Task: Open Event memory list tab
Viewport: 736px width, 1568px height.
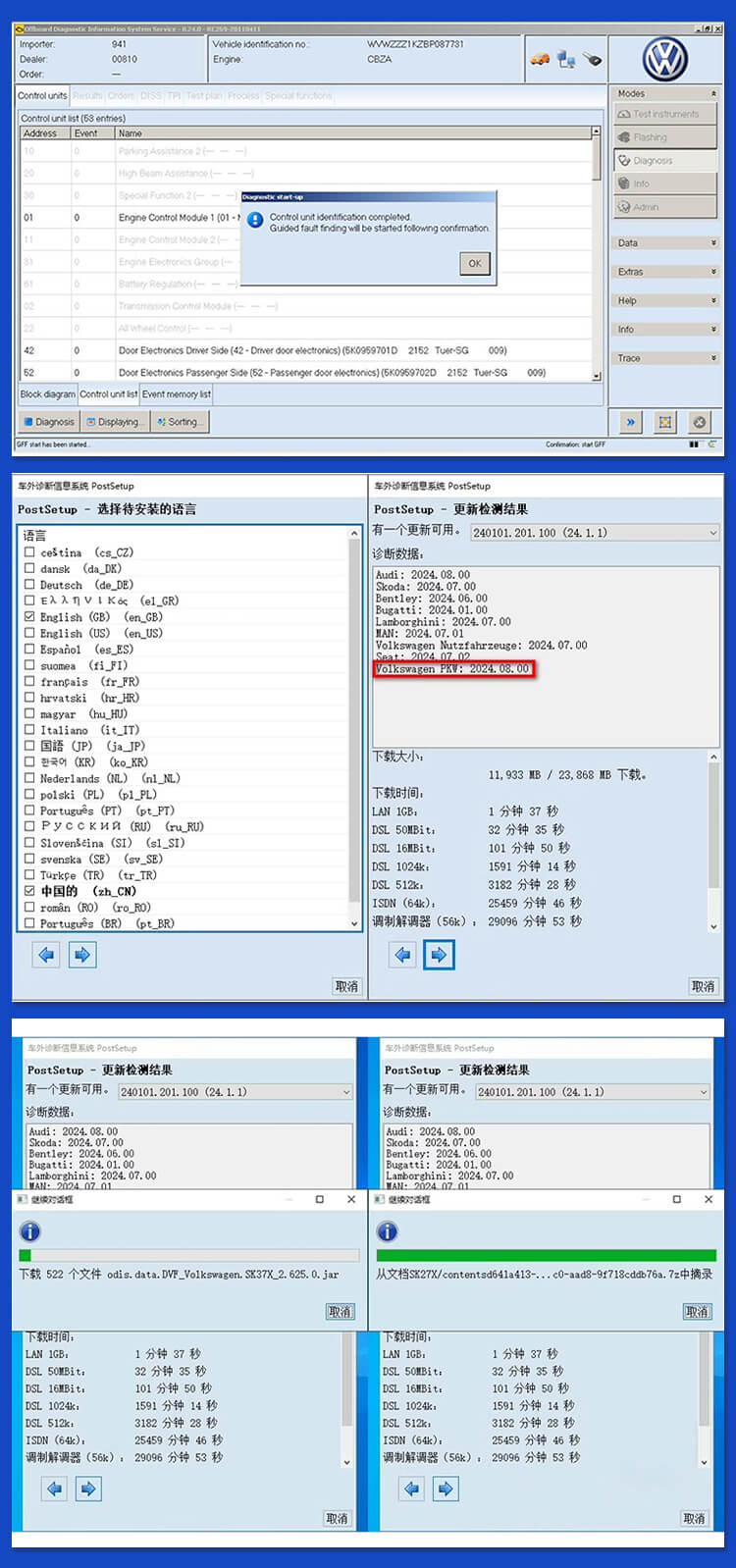Action: click(x=177, y=394)
